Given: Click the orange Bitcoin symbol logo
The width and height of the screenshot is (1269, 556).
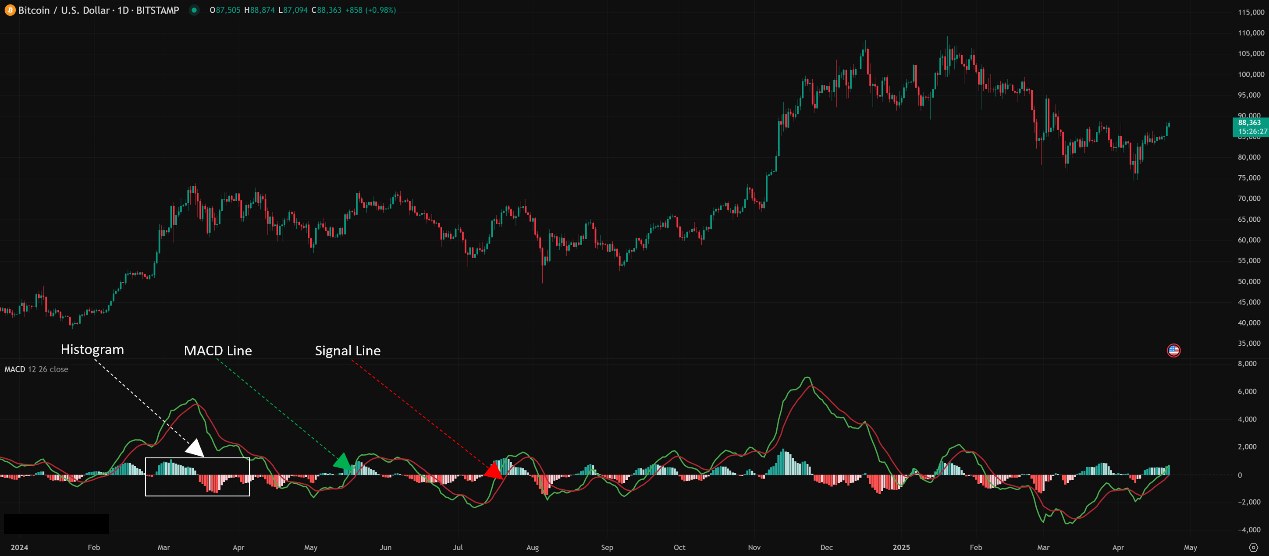Looking at the screenshot, I should click(9, 10).
